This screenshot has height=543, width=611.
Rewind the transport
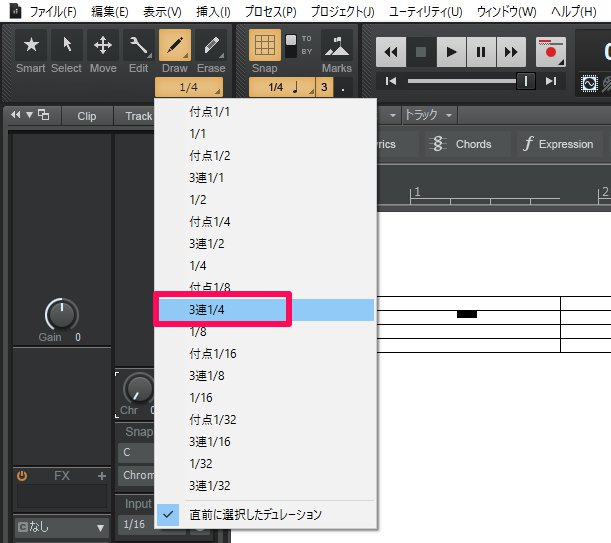391,52
